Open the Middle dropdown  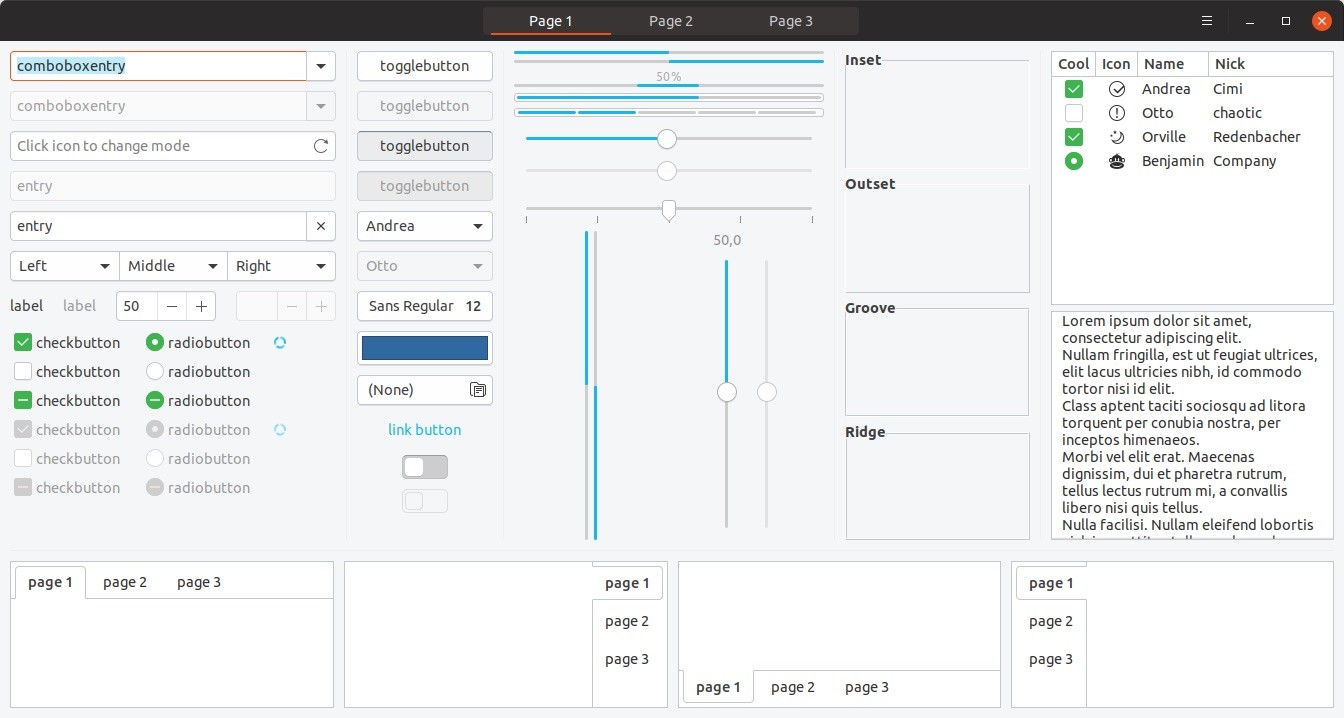[x=173, y=266]
